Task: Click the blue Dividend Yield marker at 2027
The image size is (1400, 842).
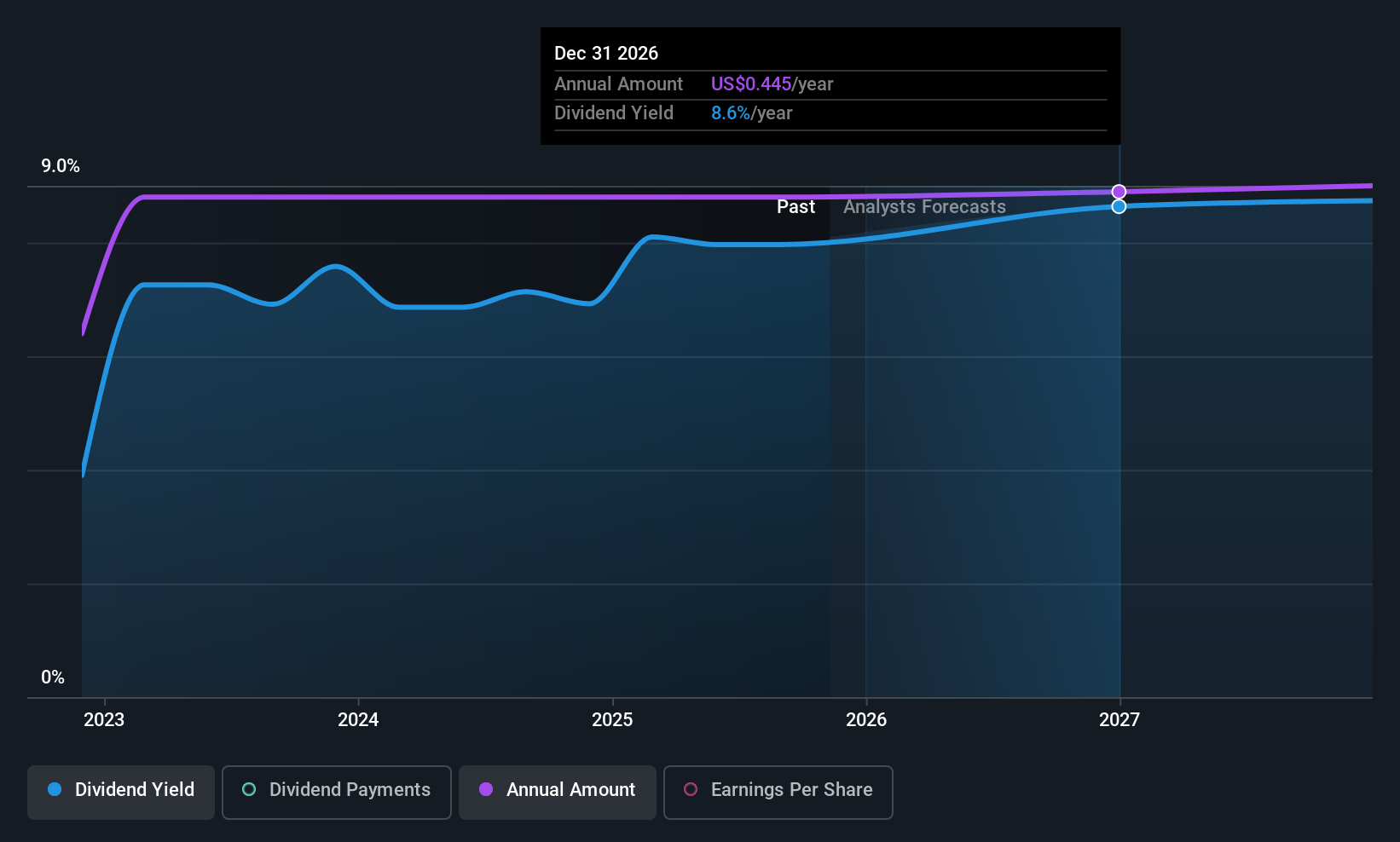Action: 1119,206
